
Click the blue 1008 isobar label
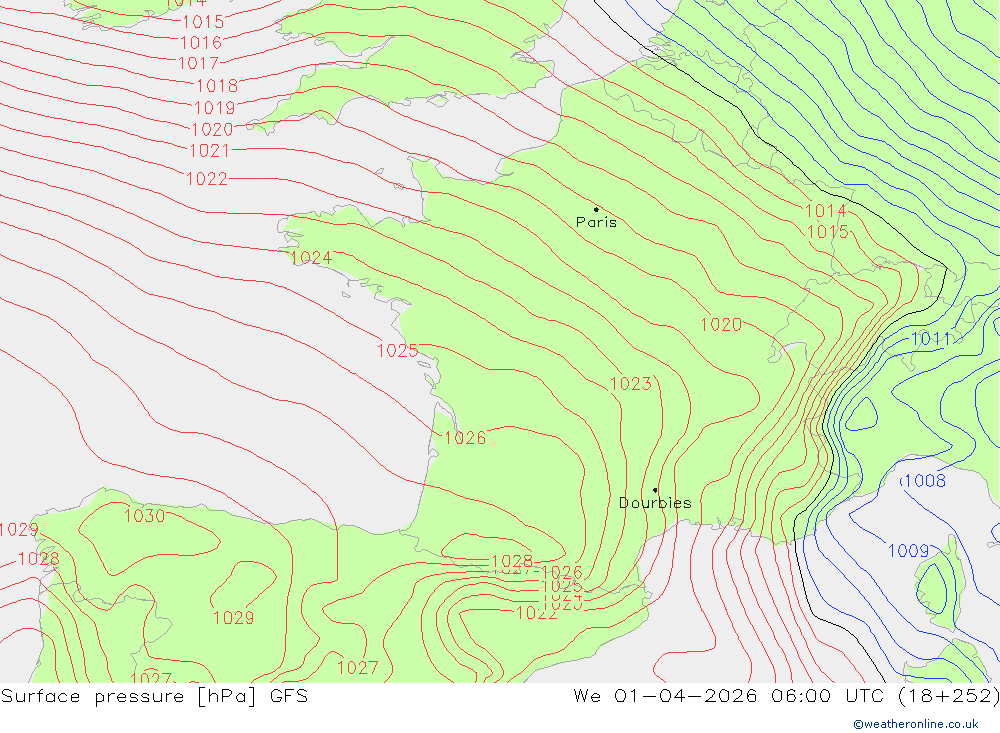click(x=925, y=480)
